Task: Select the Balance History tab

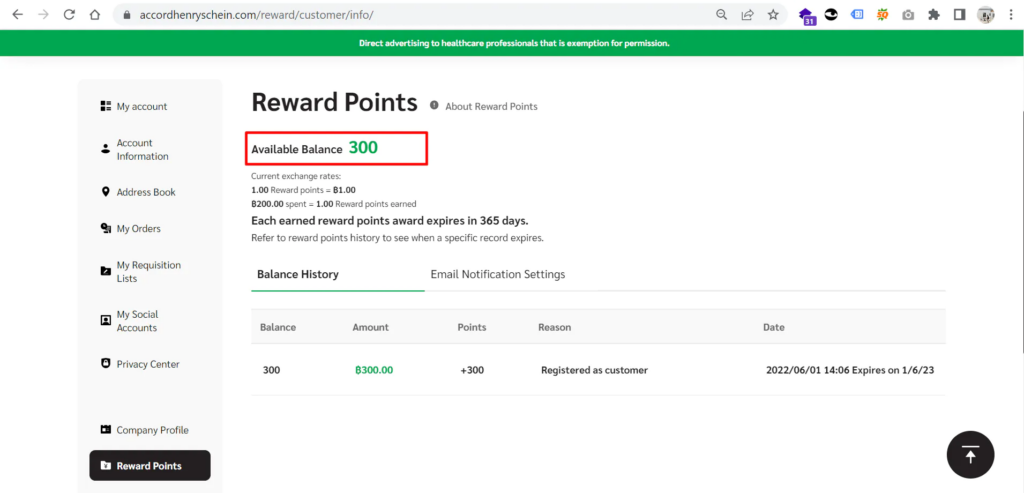Action: click(298, 274)
